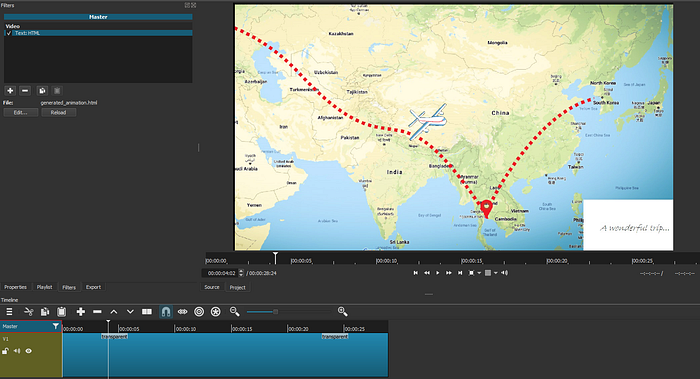Ripple delete with the timeline minus icon

pos(97,312)
